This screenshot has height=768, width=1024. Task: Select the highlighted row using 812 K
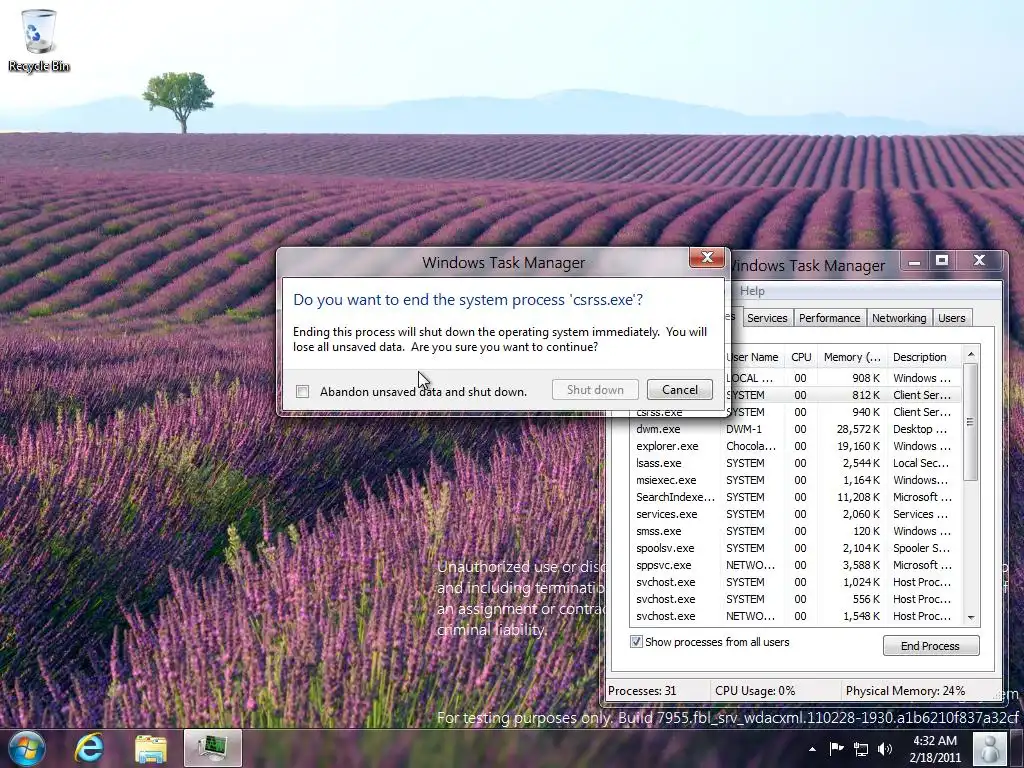tap(845, 395)
